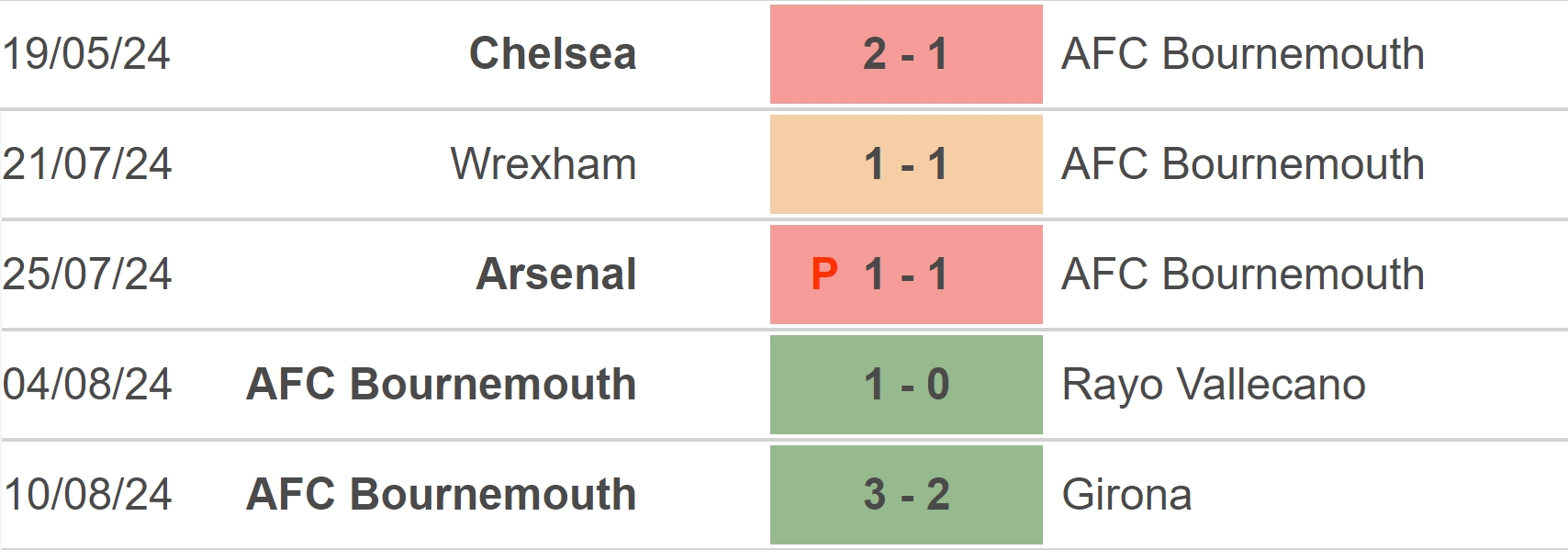This screenshot has width=1568, height=550.
Task: Select AFC Bournemouth in the Wrexham row
Action: click(x=1243, y=164)
